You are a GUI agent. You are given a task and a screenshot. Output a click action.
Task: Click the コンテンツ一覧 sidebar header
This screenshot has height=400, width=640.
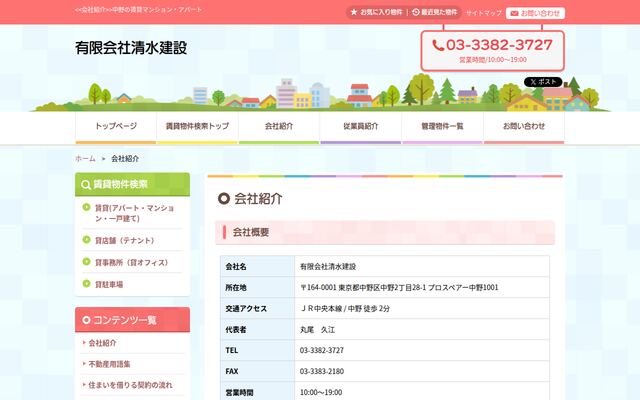click(132, 320)
